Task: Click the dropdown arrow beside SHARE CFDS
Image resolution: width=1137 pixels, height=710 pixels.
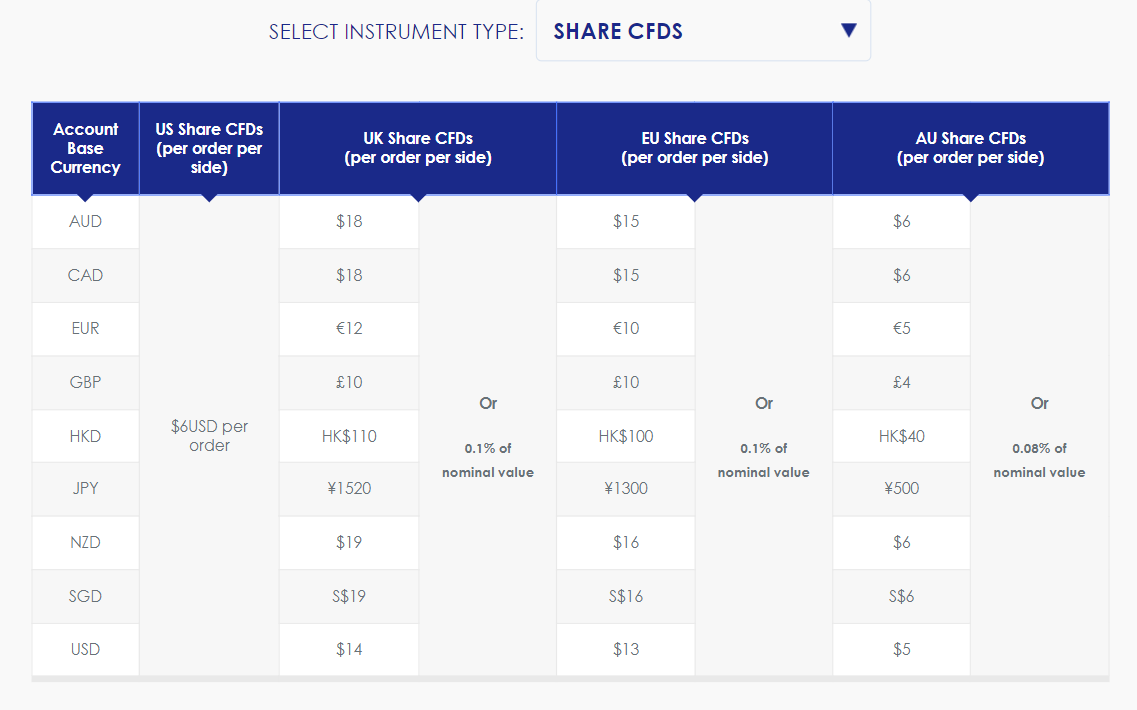Action: coord(848,30)
